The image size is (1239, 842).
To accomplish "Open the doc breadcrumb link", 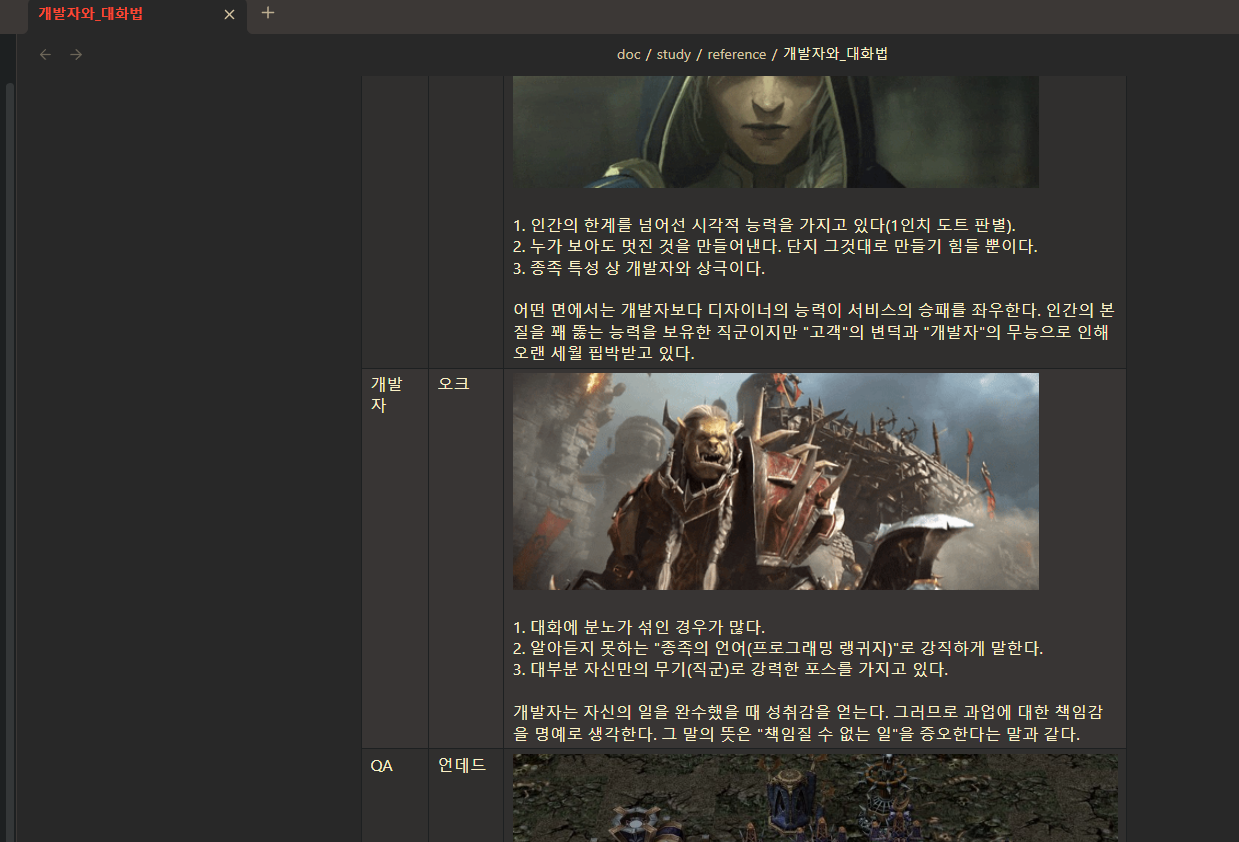I will click(628, 54).
